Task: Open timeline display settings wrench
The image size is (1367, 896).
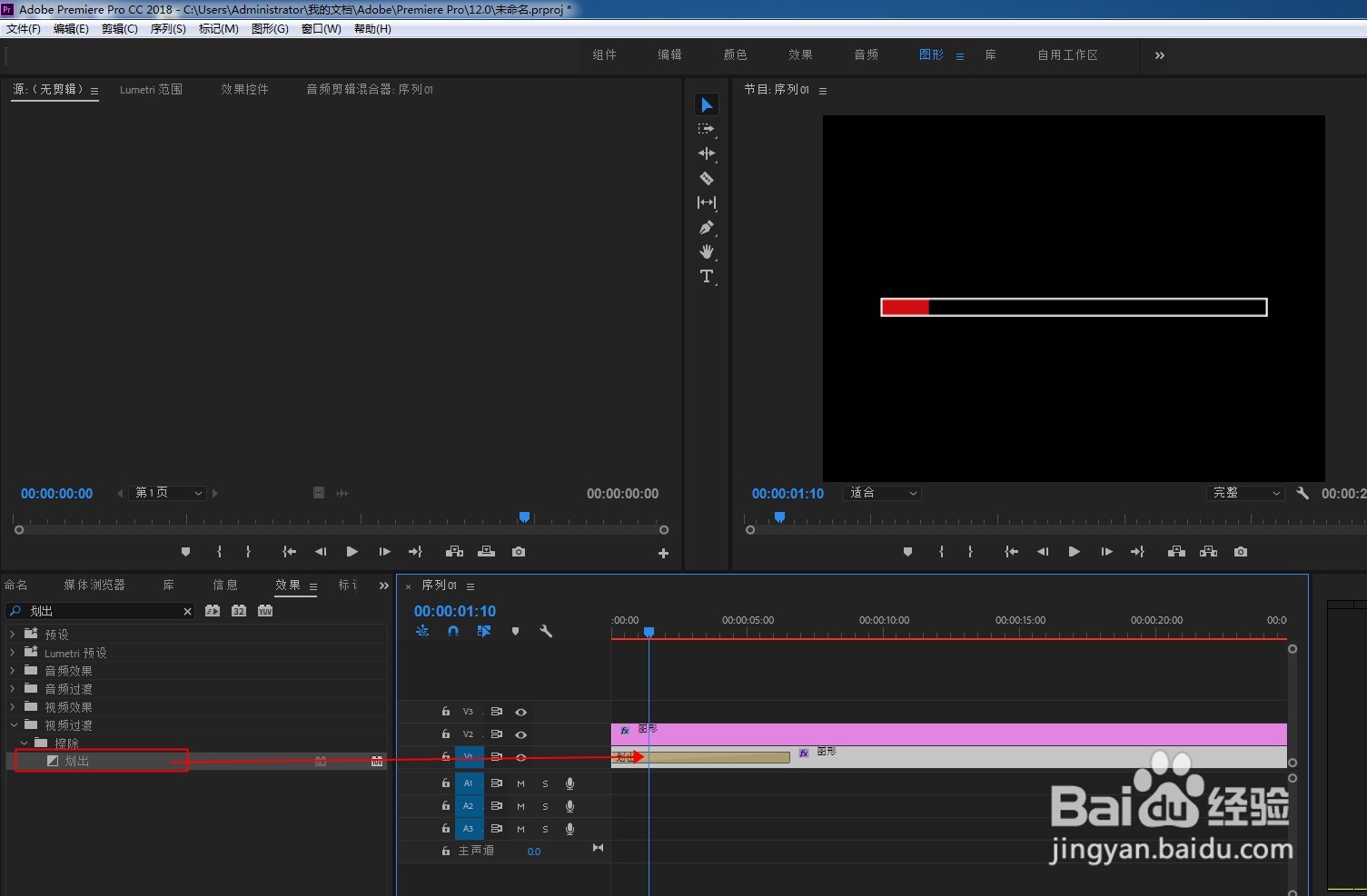Action: 546,631
